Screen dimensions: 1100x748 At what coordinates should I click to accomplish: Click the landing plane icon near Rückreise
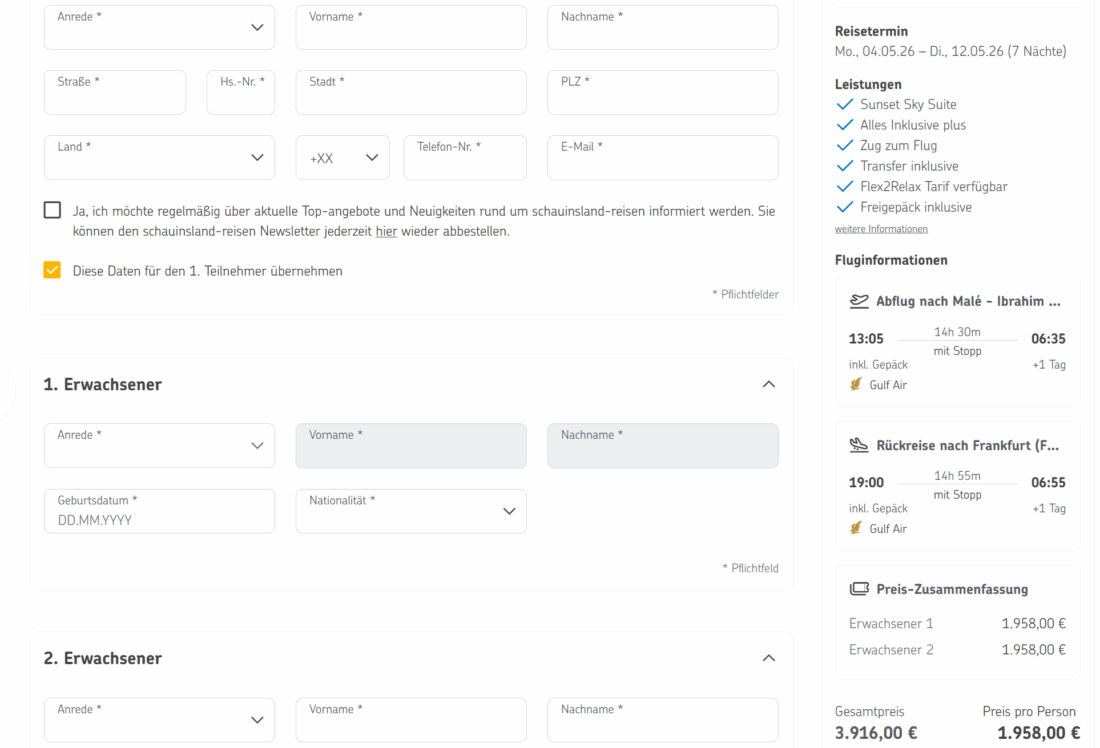(x=859, y=445)
